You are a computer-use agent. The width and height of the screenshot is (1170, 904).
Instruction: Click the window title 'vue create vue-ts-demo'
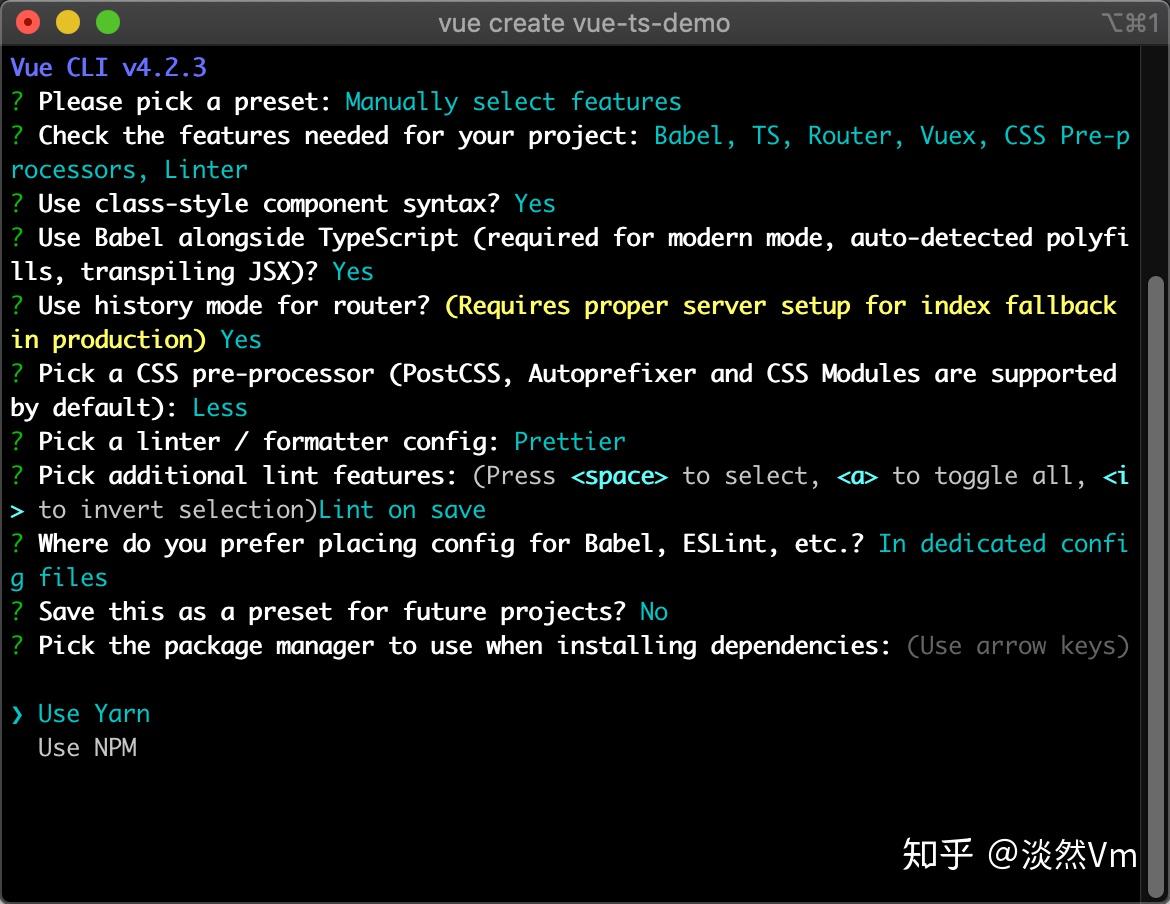coord(584,22)
